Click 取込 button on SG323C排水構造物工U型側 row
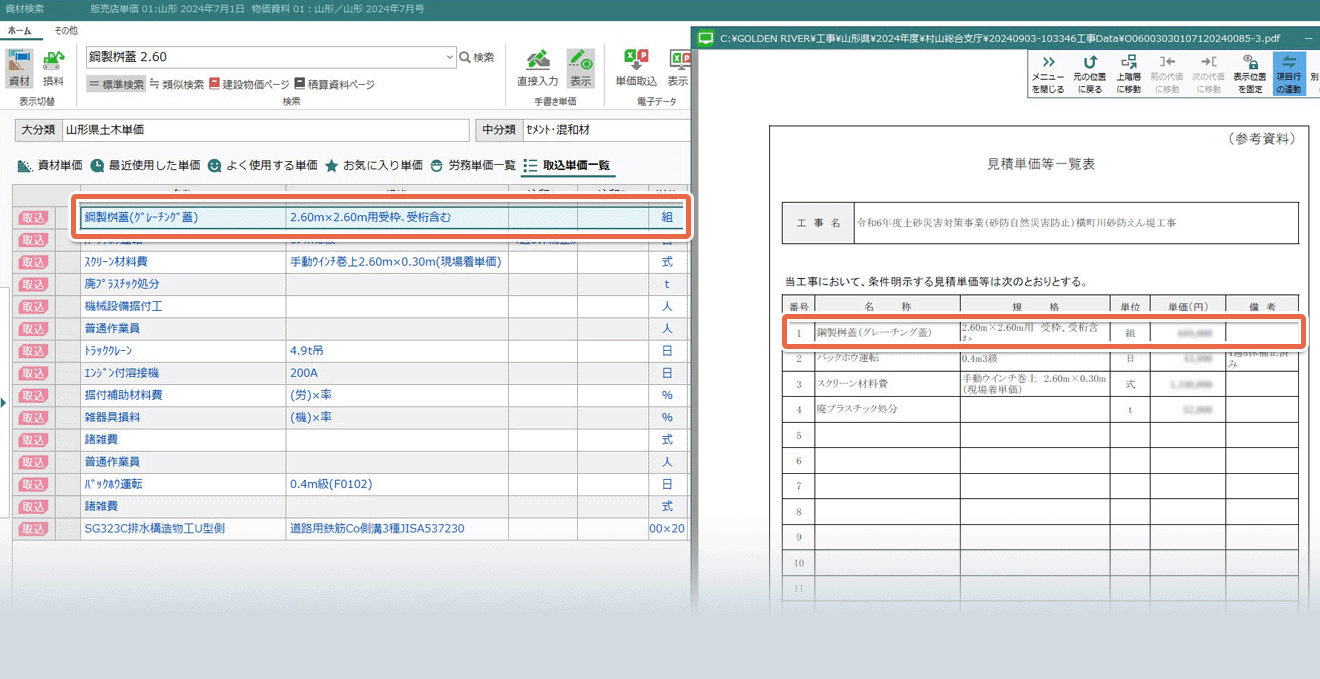 (x=34, y=528)
